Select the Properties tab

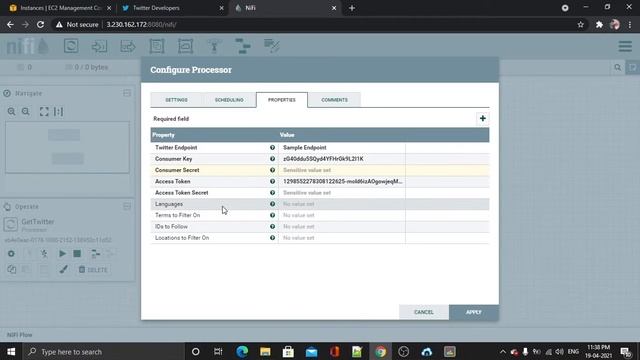coord(282,100)
